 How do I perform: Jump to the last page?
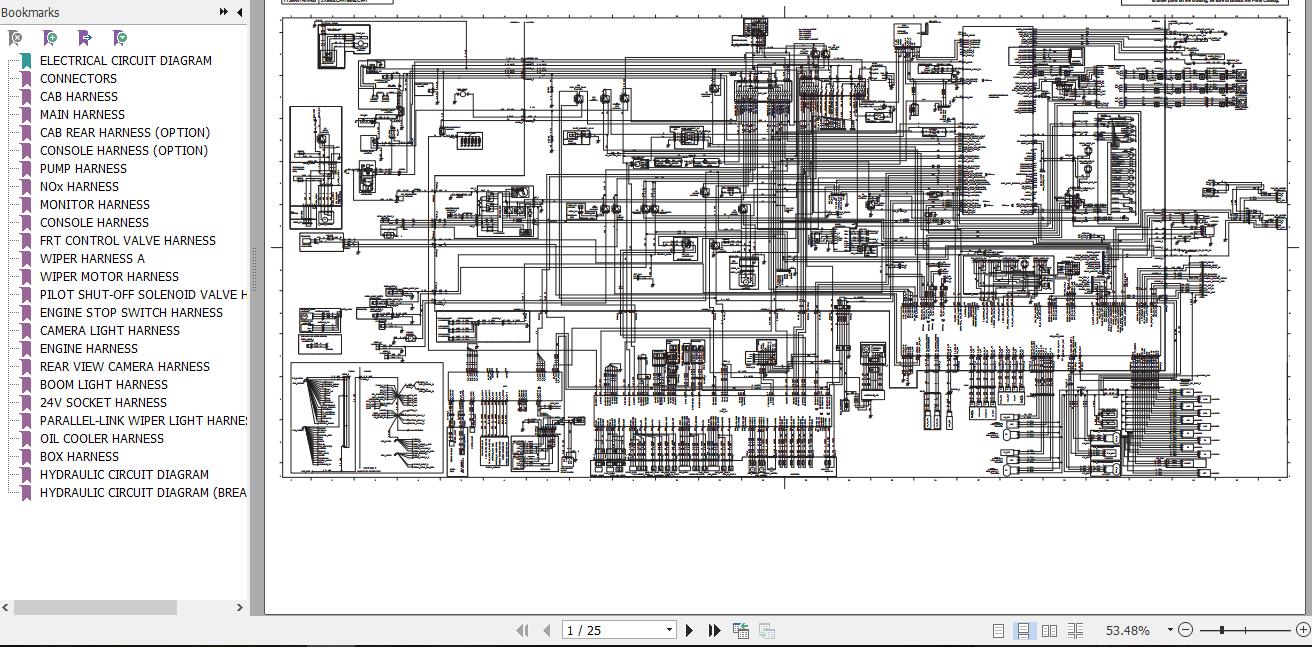coord(714,630)
